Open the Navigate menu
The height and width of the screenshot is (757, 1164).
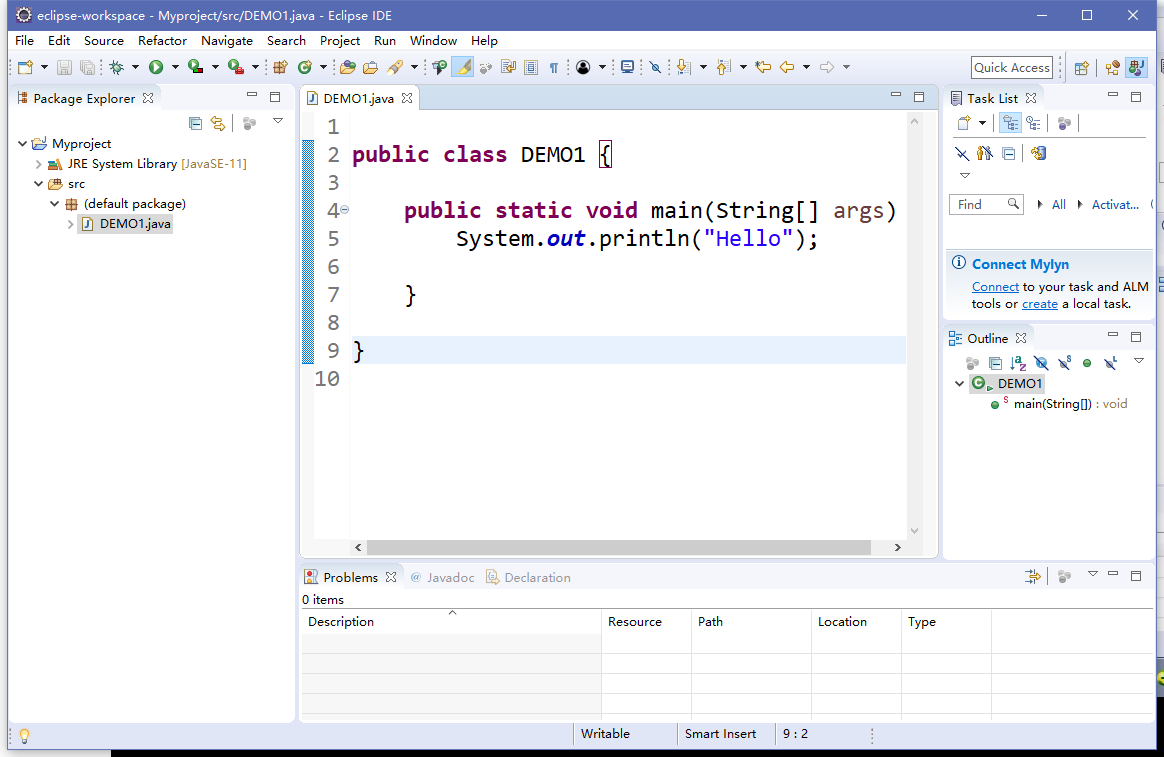(x=227, y=41)
